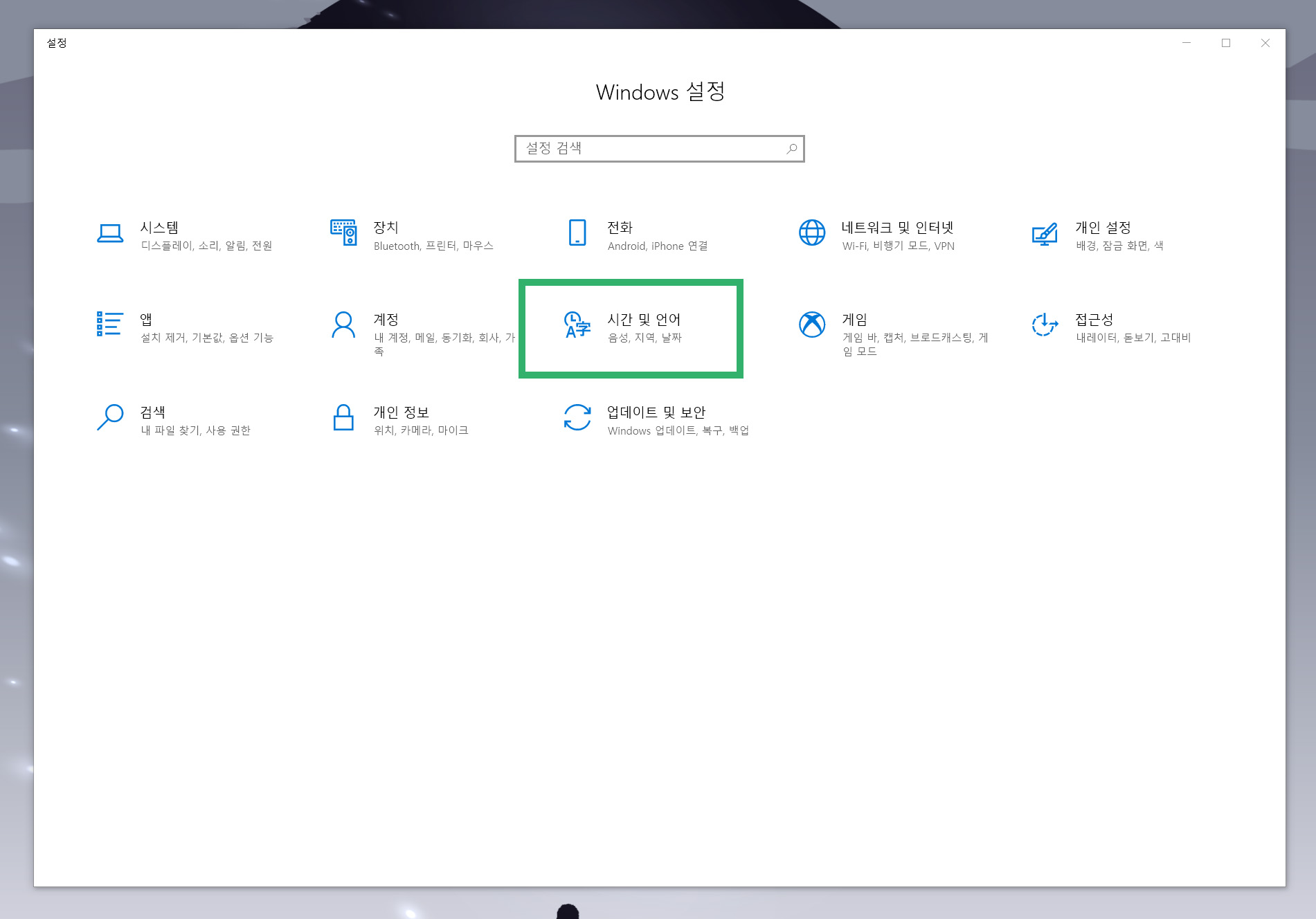
Task: Click the Windows 설정 heading
Action: pyautogui.click(x=660, y=92)
